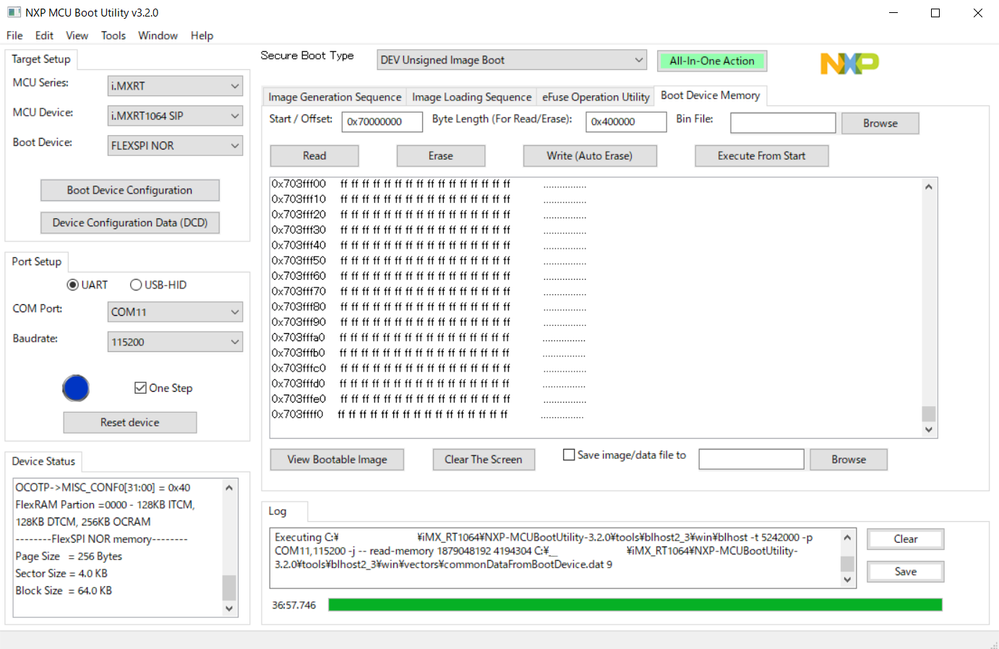Open the Tools menu

[113, 36]
